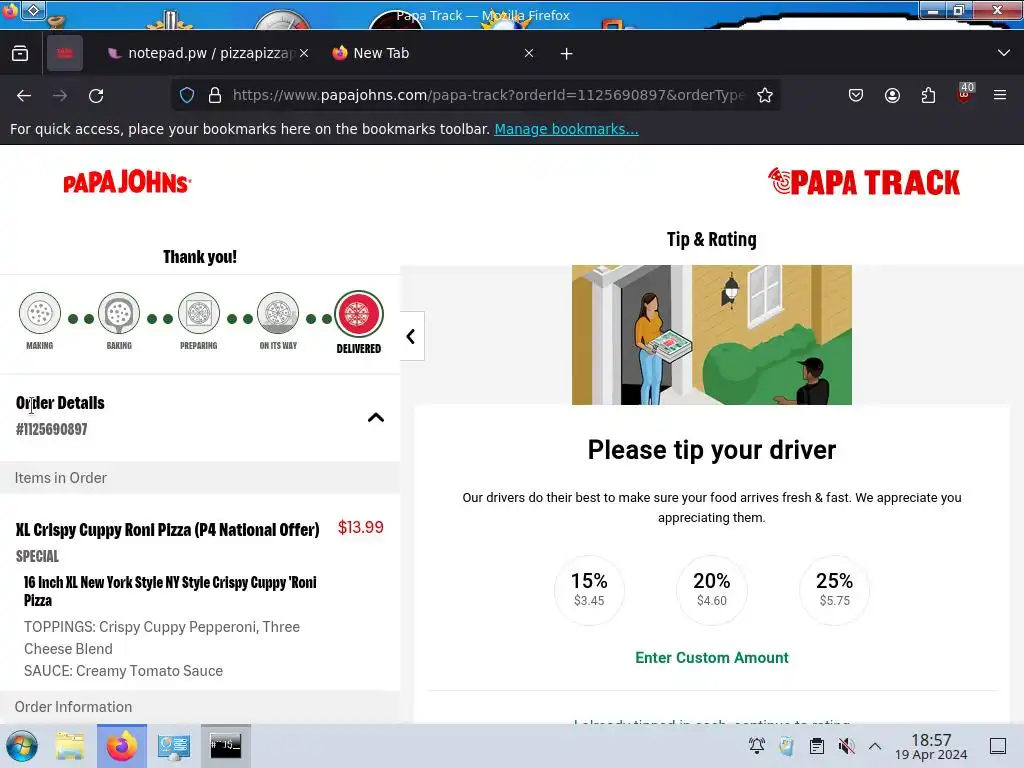The width and height of the screenshot is (1024, 768).
Task: Click XL Crispy Cuppy Roni Pizza title
Action: [168, 530]
